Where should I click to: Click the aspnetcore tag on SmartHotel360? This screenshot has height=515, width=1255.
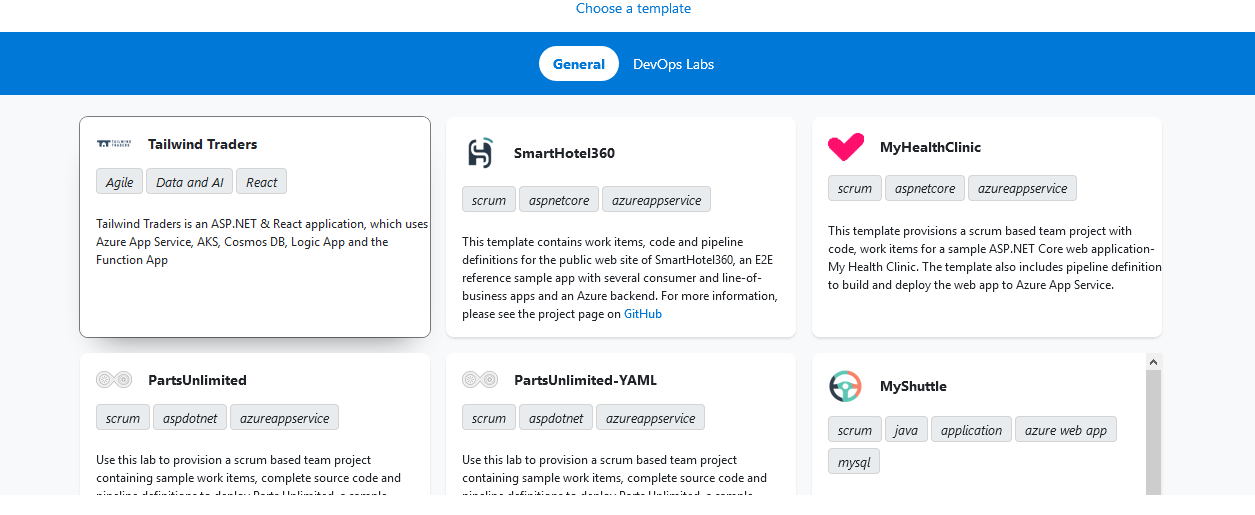pyautogui.click(x=559, y=200)
